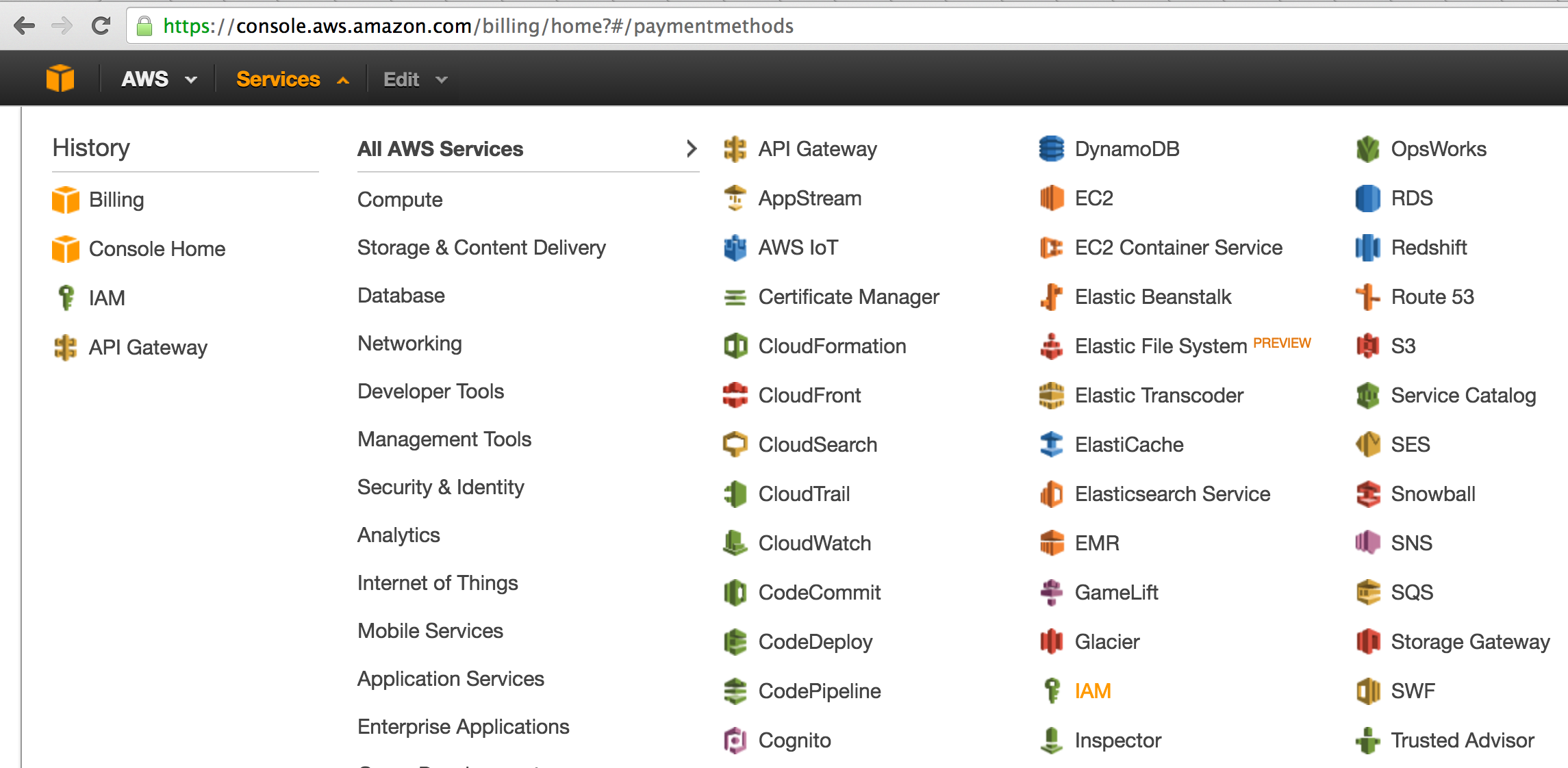
Task: Click the CodeDeploy icon
Action: point(735,641)
